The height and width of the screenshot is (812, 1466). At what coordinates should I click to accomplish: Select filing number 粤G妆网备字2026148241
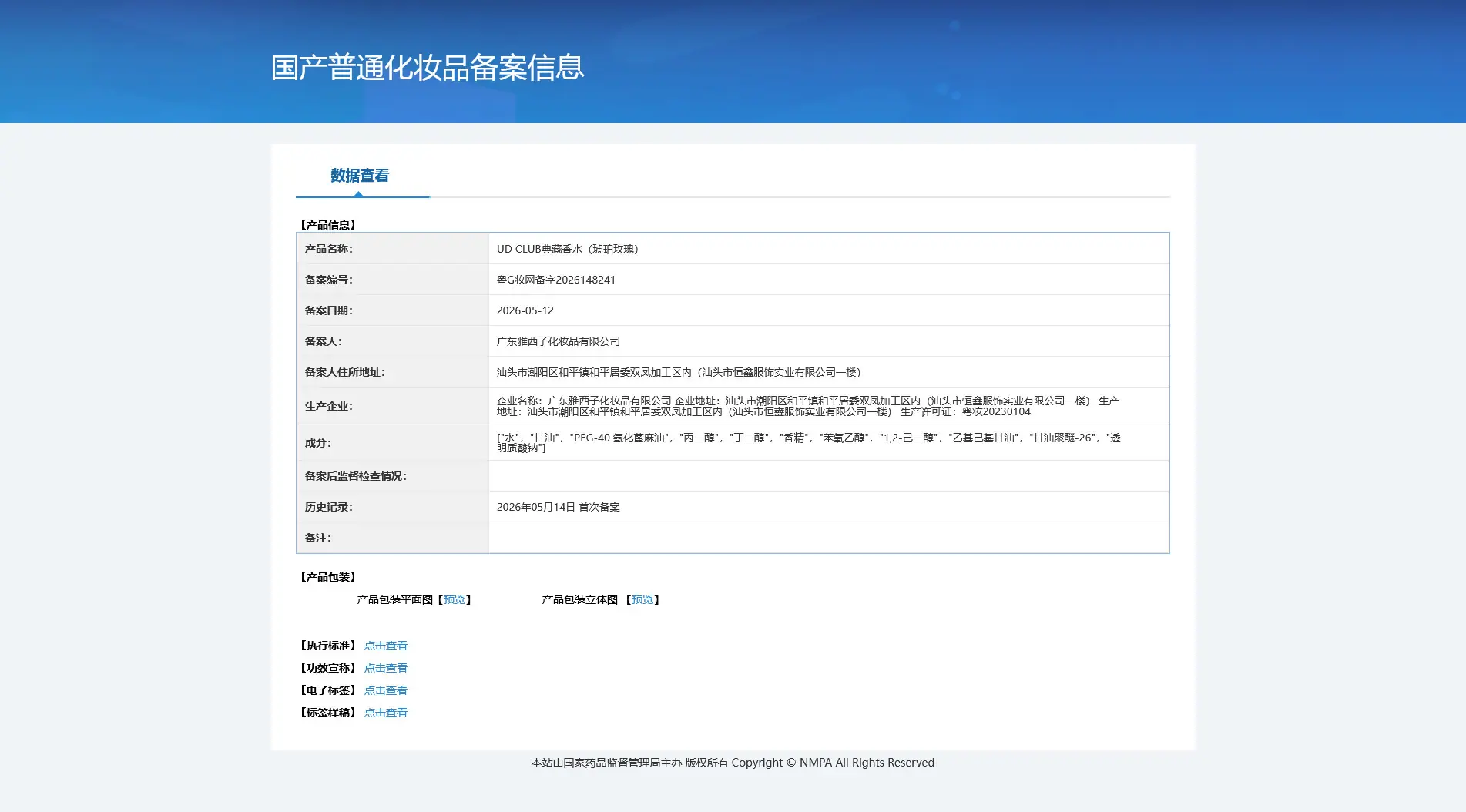pos(556,280)
